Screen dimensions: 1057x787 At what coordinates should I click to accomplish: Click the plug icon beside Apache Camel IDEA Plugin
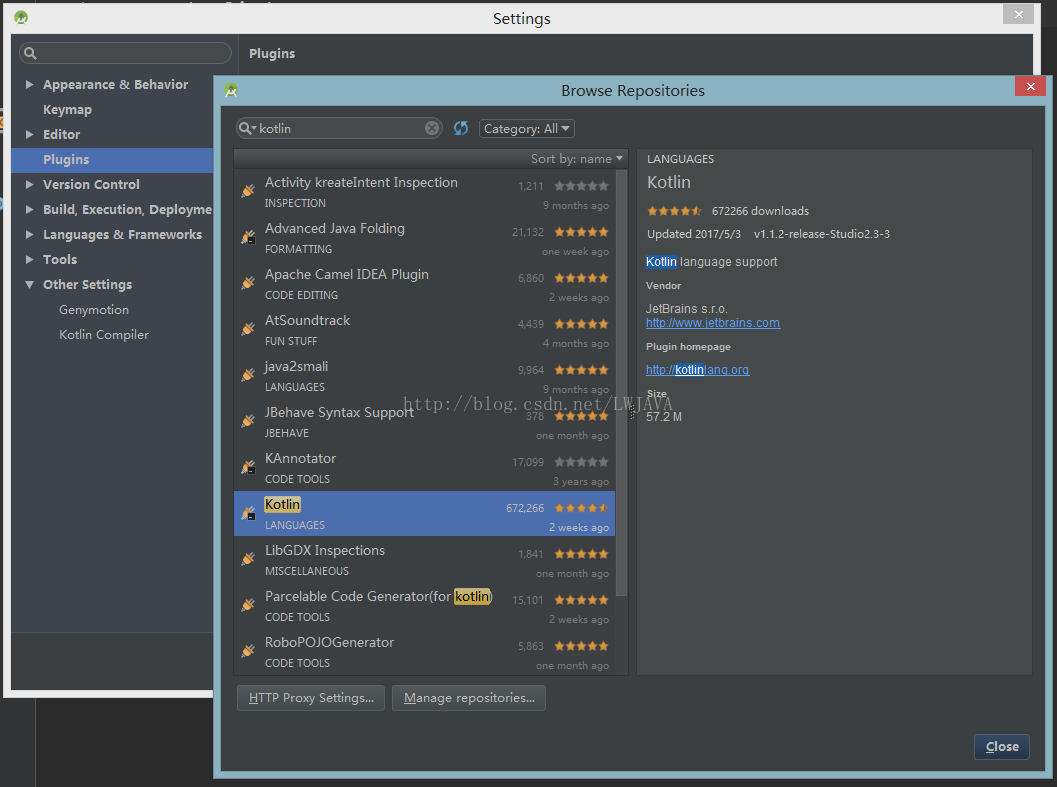[248, 283]
